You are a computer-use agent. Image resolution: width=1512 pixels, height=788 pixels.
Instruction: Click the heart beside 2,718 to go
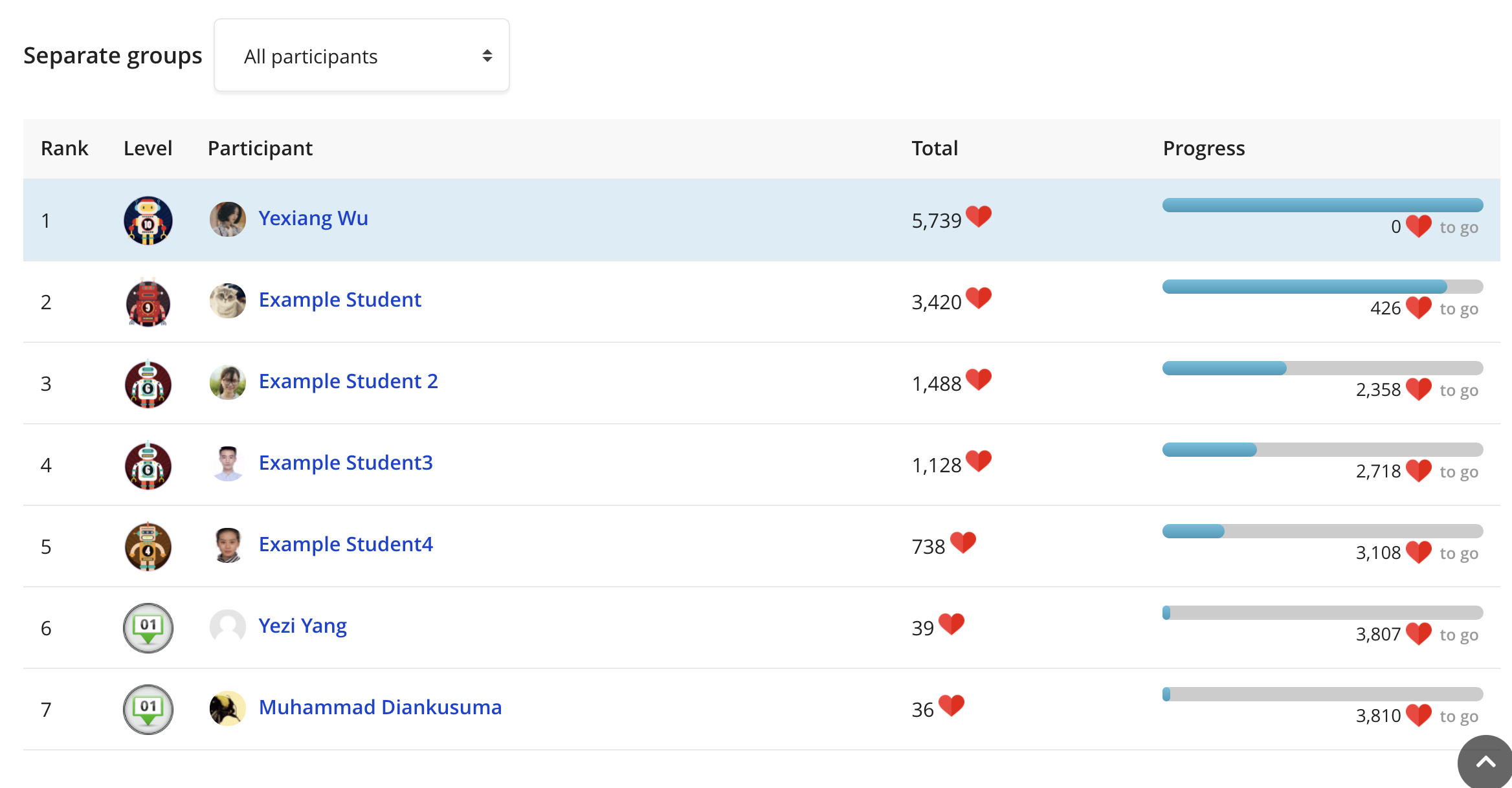pos(1419,471)
